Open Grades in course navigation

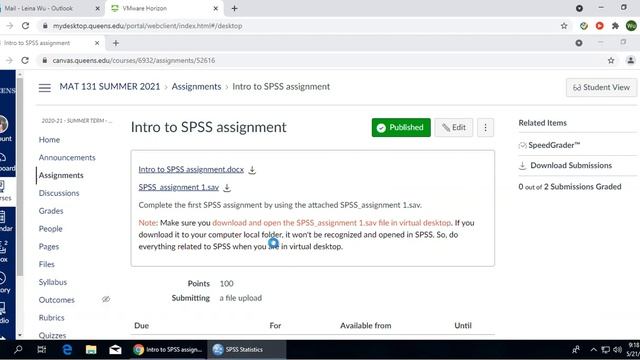(51, 211)
